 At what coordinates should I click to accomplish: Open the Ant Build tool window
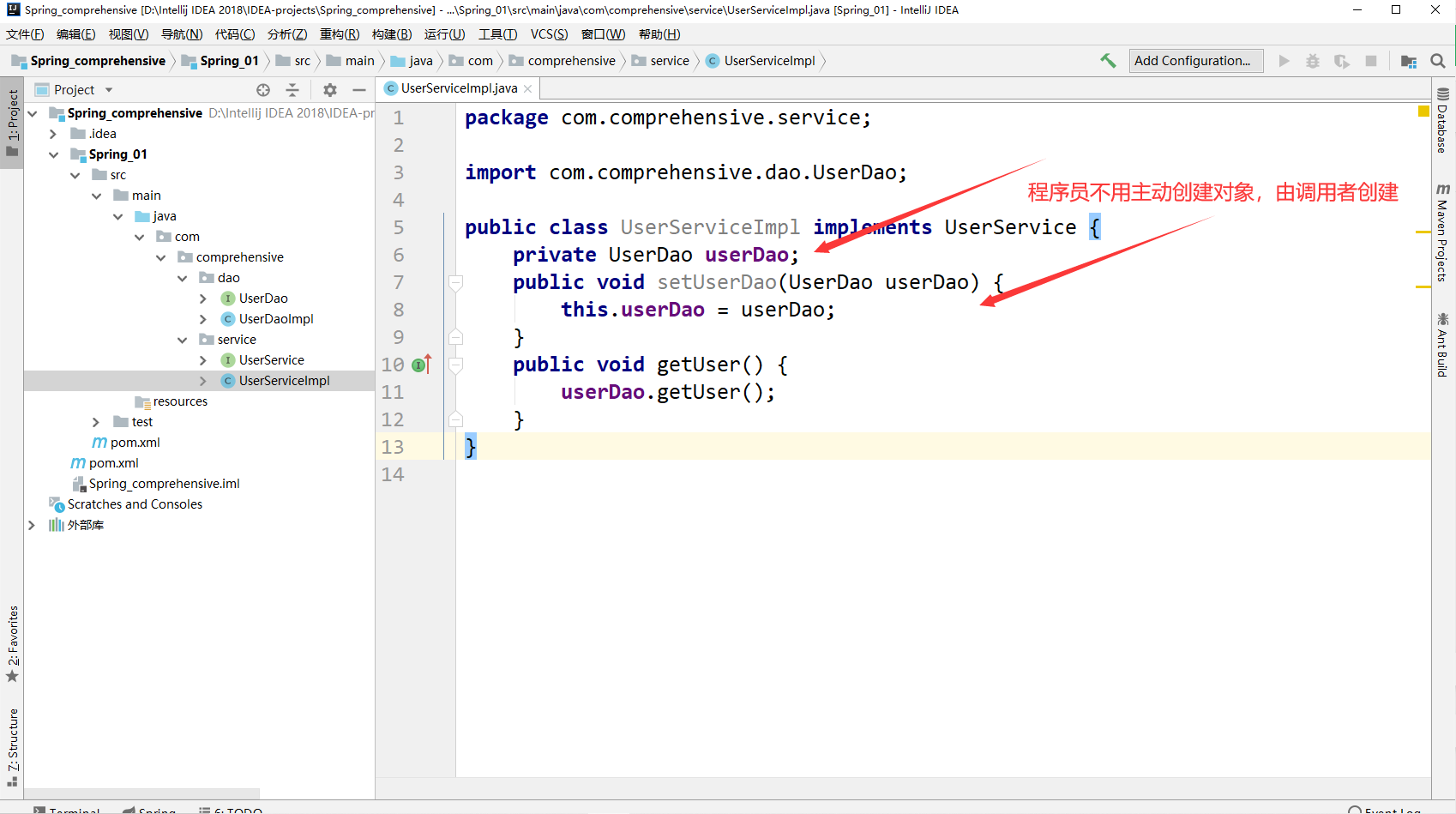pyautogui.click(x=1443, y=344)
